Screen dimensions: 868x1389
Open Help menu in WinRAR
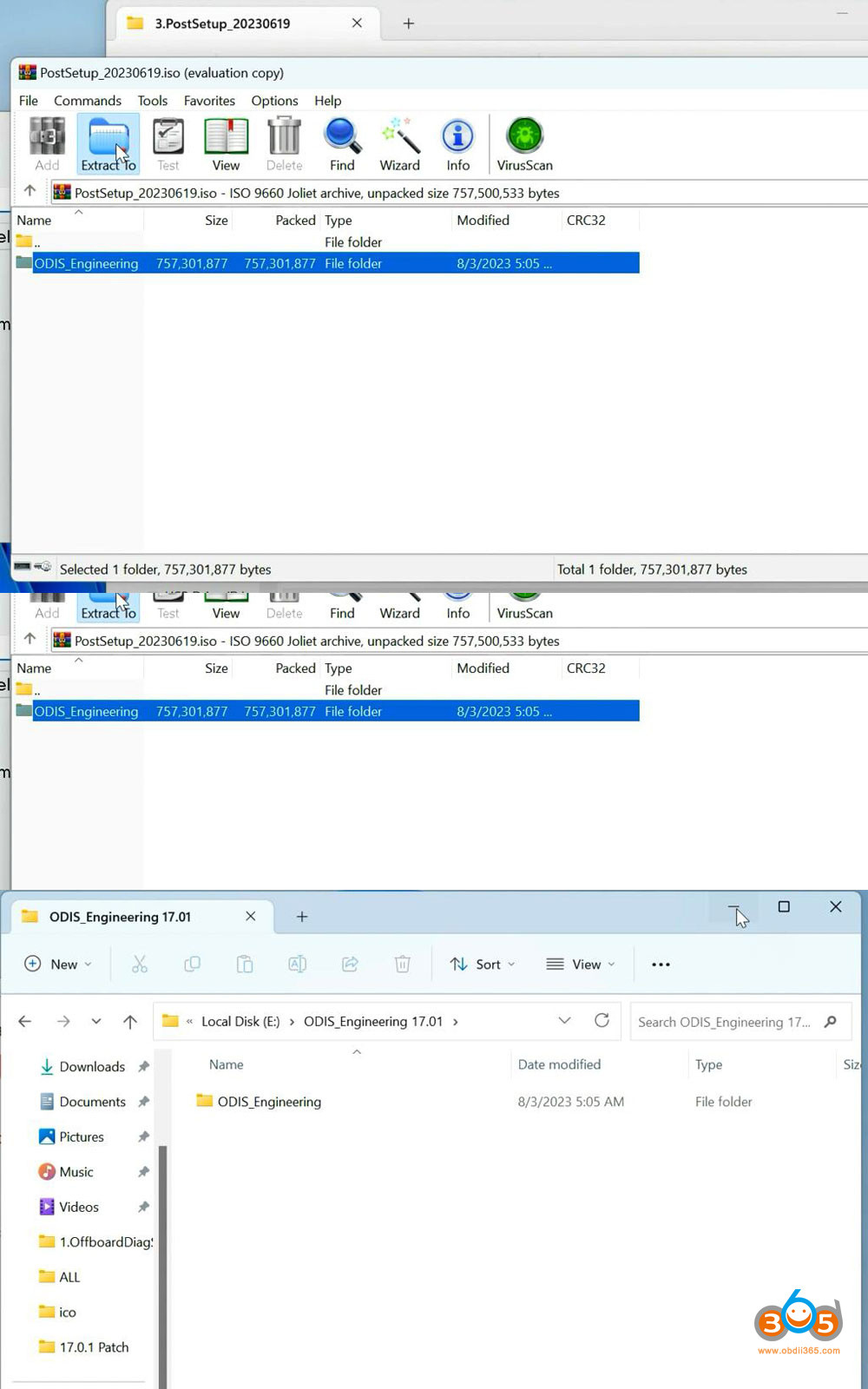(328, 101)
